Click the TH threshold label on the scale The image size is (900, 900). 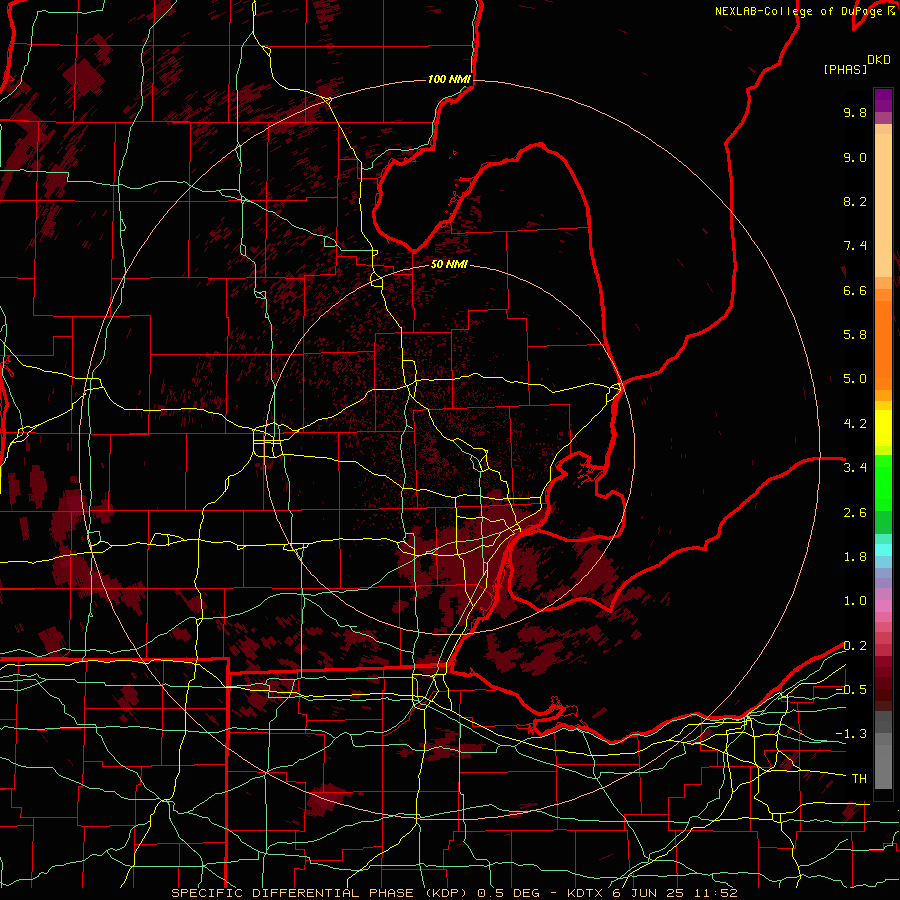click(859, 779)
